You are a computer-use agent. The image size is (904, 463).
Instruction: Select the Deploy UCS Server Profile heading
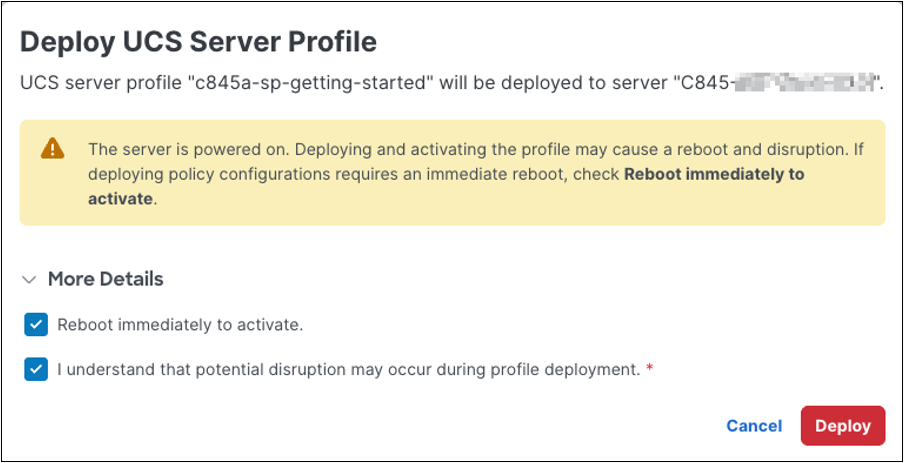198,42
